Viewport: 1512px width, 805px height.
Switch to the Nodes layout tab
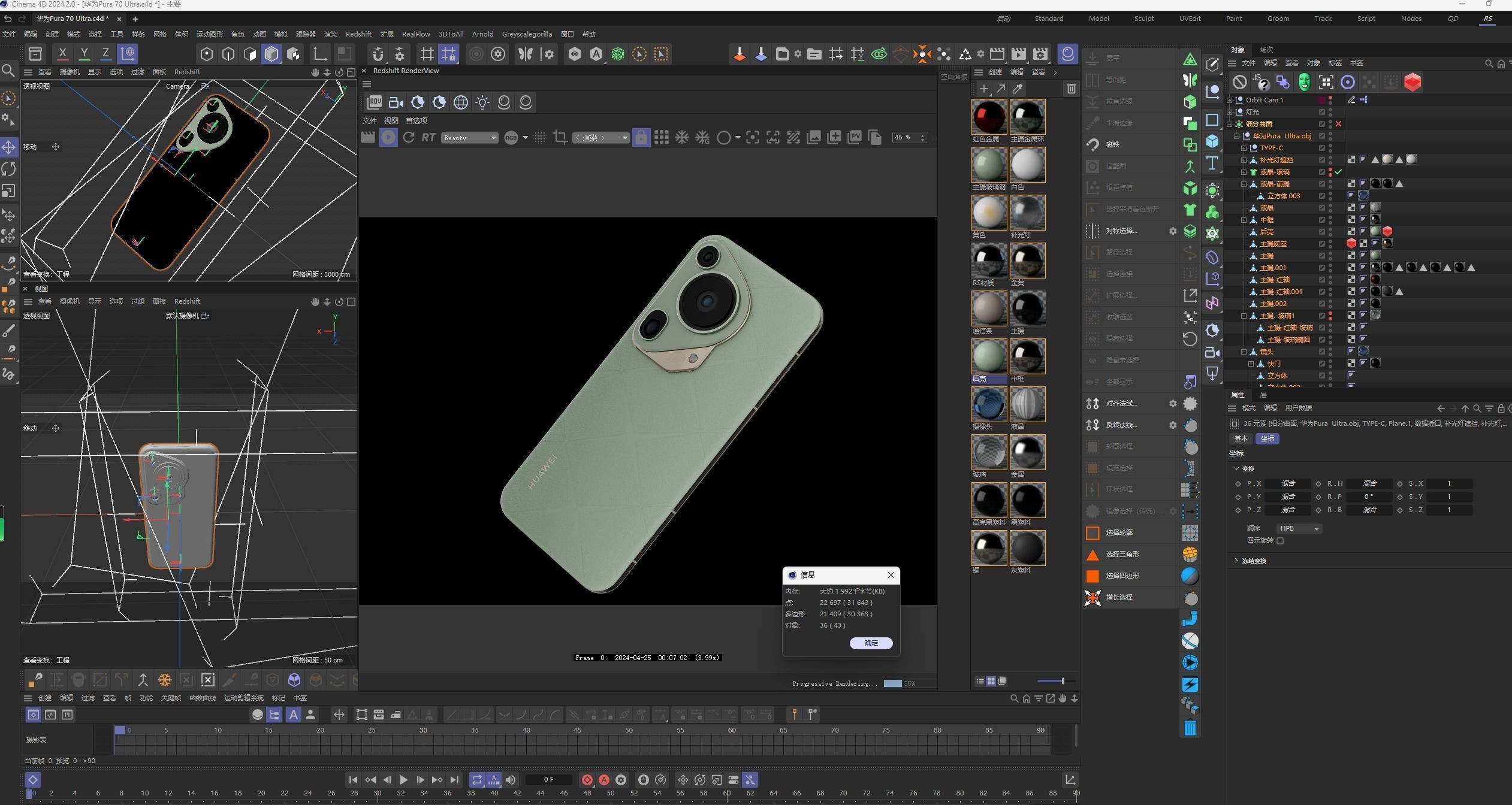click(1411, 19)
